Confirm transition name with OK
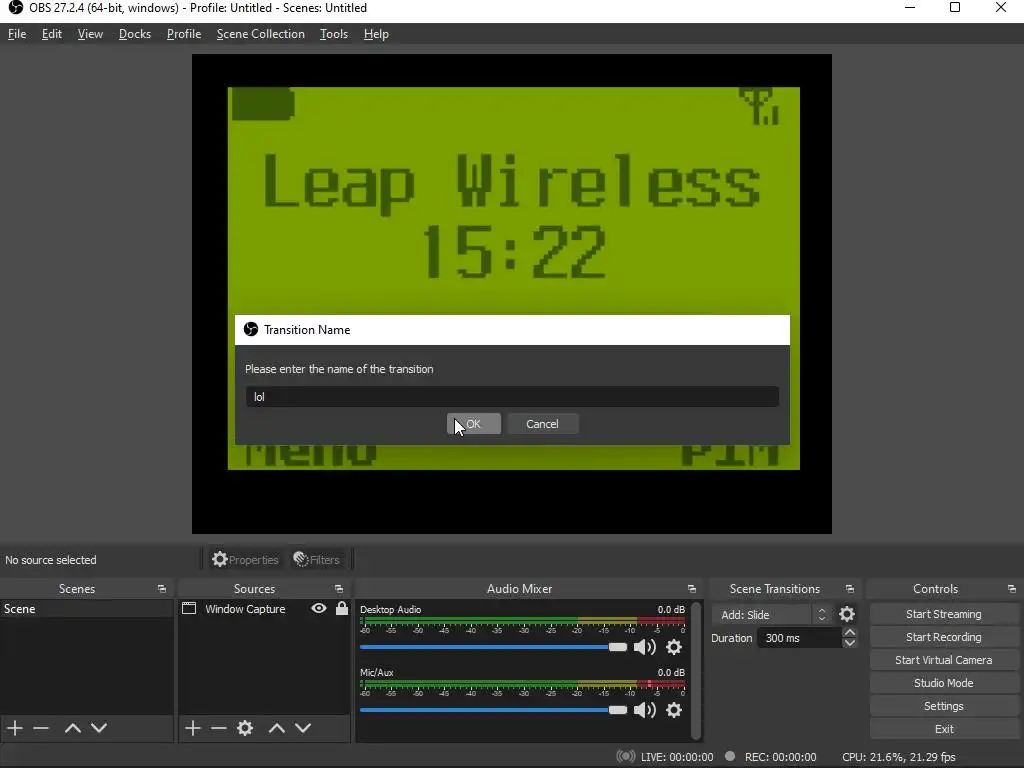 (473, 424)
